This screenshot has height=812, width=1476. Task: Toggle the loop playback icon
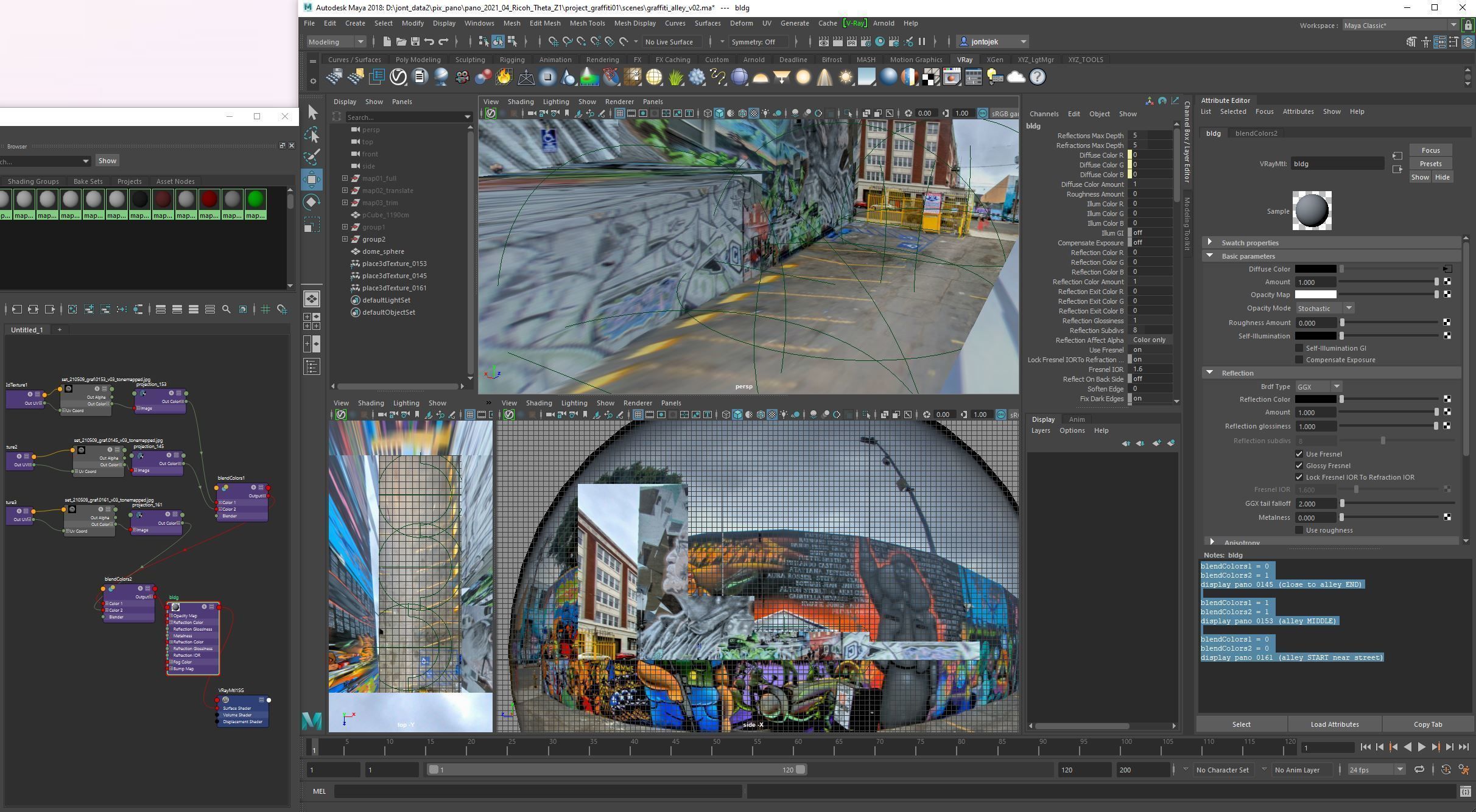pos(1419,769)
